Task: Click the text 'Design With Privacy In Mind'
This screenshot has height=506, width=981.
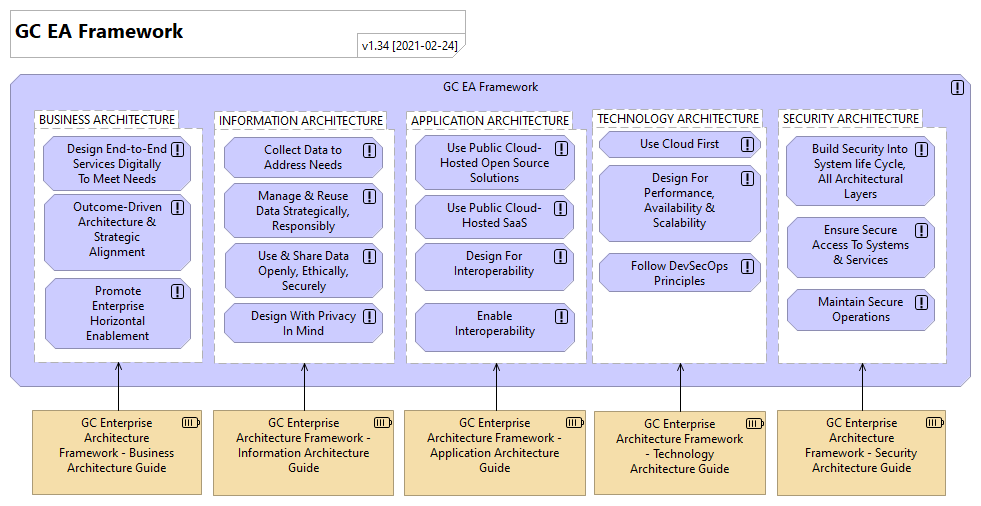Action: click(x=303, y=323)
